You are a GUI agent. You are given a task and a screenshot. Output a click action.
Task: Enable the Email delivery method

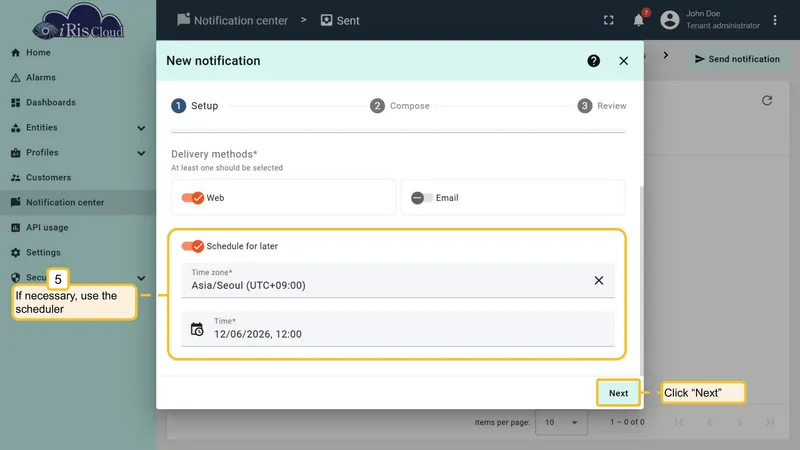[422, 198]
